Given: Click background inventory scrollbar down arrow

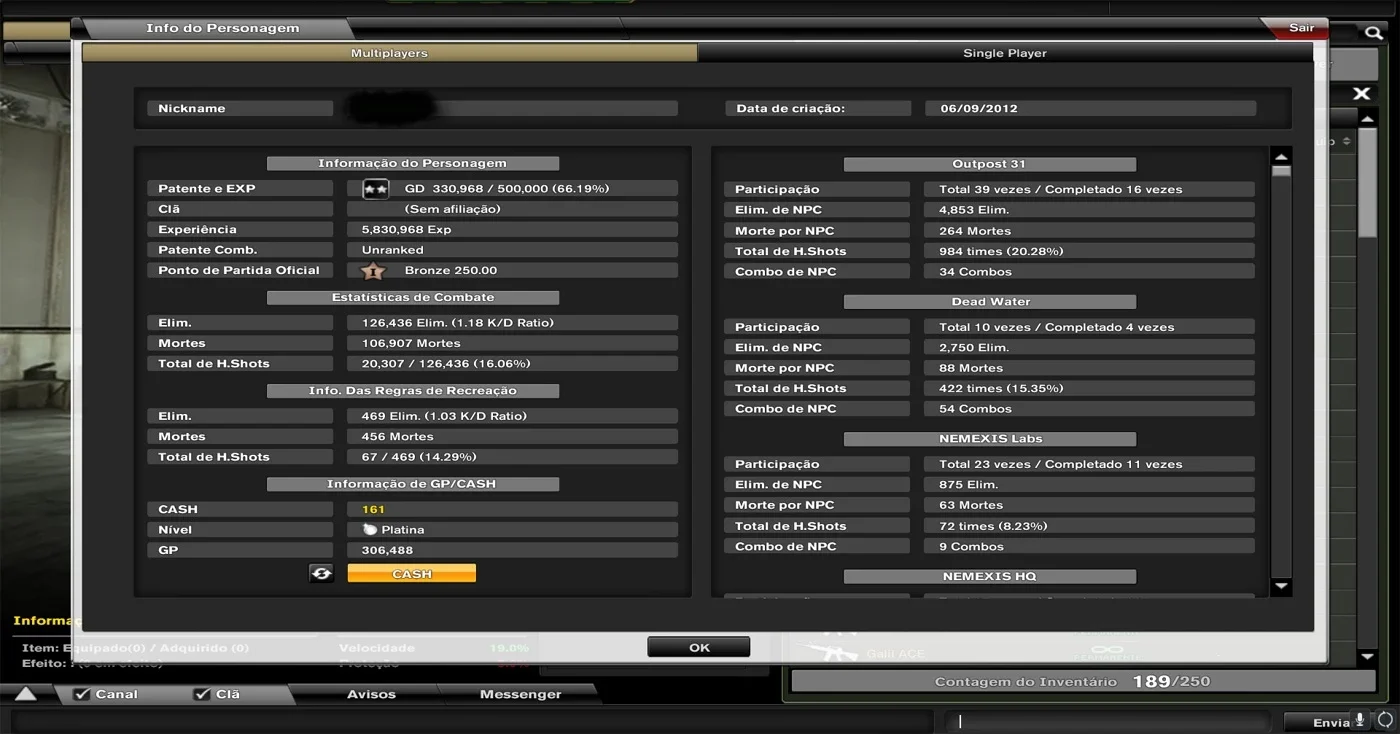Looking at the screenshot, I should click(1368, 657).
